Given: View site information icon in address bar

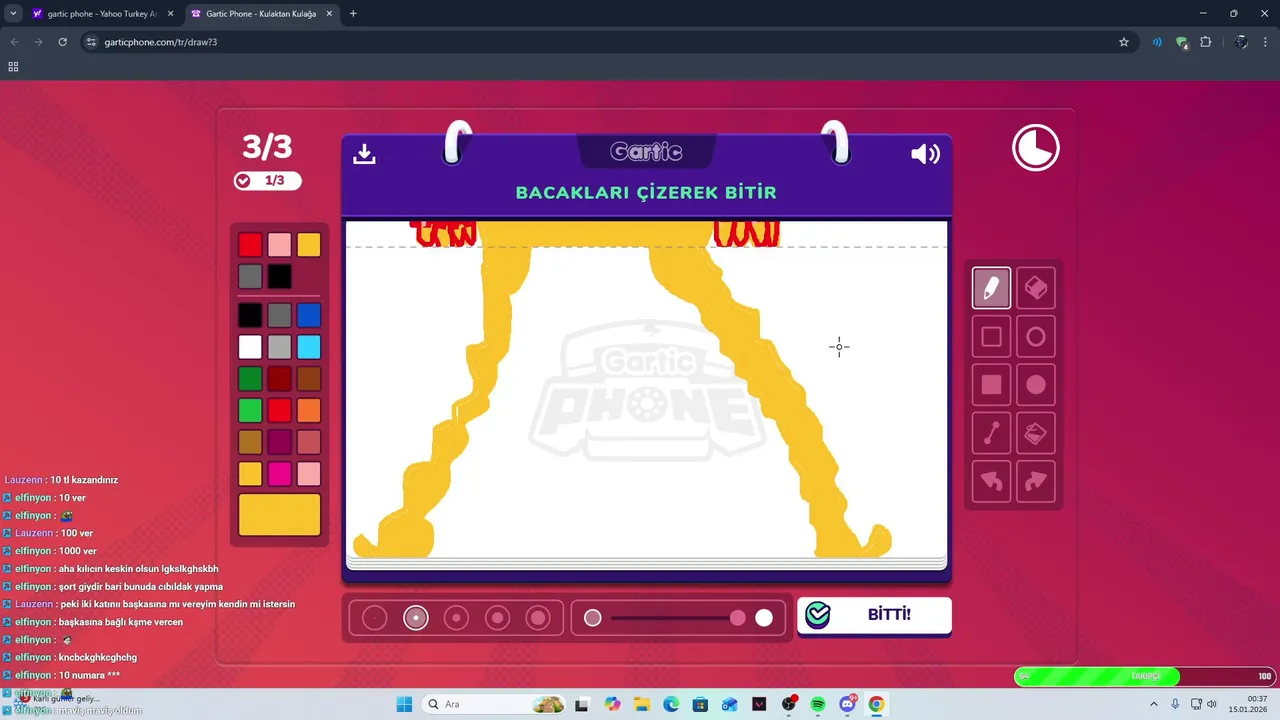Looking at the screenshot, I should click(91, 42).
